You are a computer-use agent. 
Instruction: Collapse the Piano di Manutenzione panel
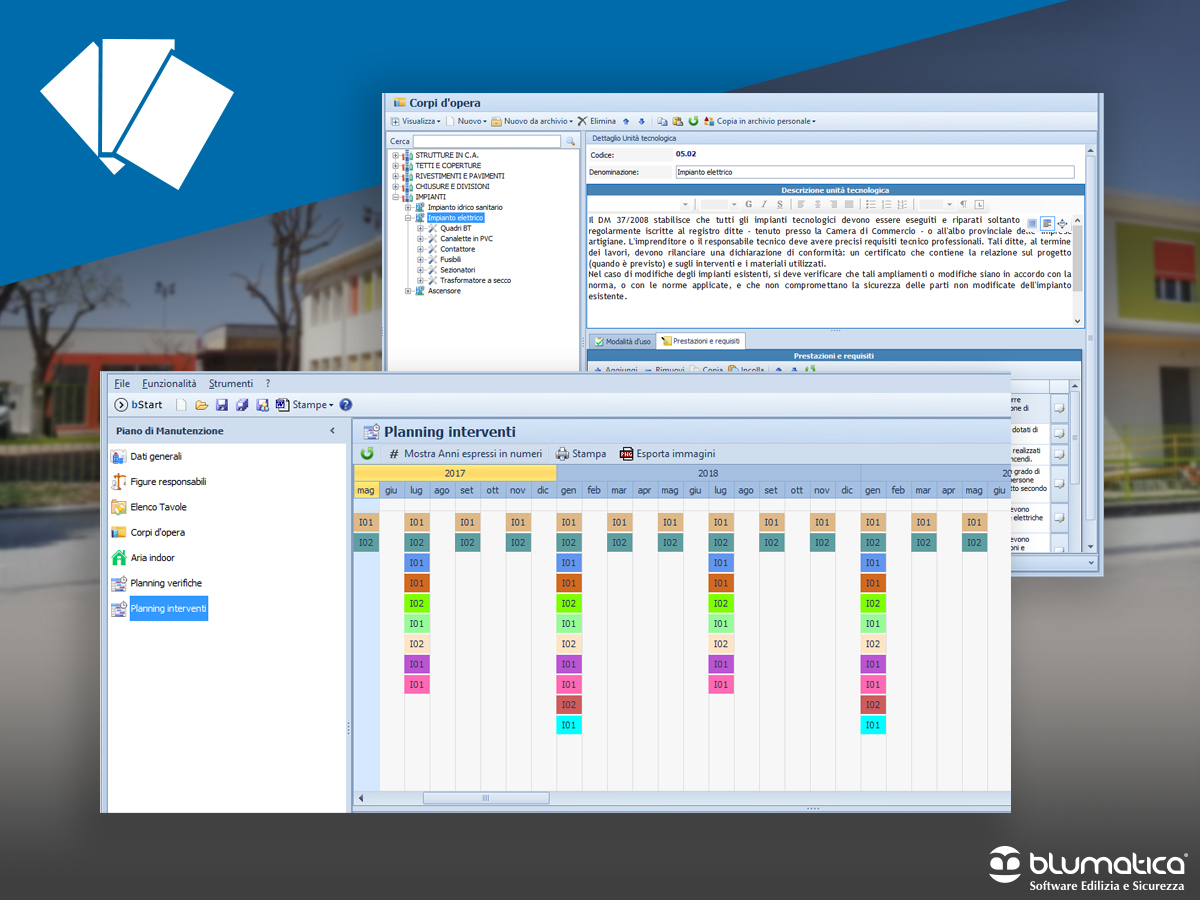[x=333, y=431]
